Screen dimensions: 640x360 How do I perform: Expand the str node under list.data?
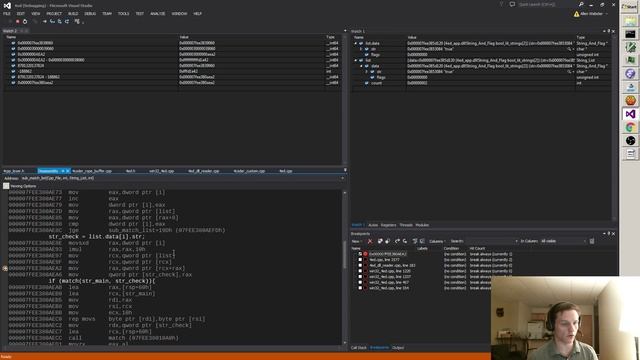[361, 49]
